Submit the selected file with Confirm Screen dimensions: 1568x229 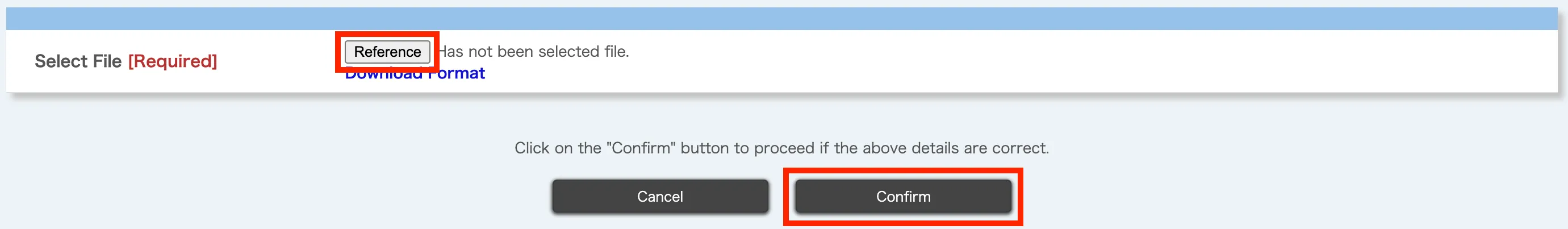[903, 196]
